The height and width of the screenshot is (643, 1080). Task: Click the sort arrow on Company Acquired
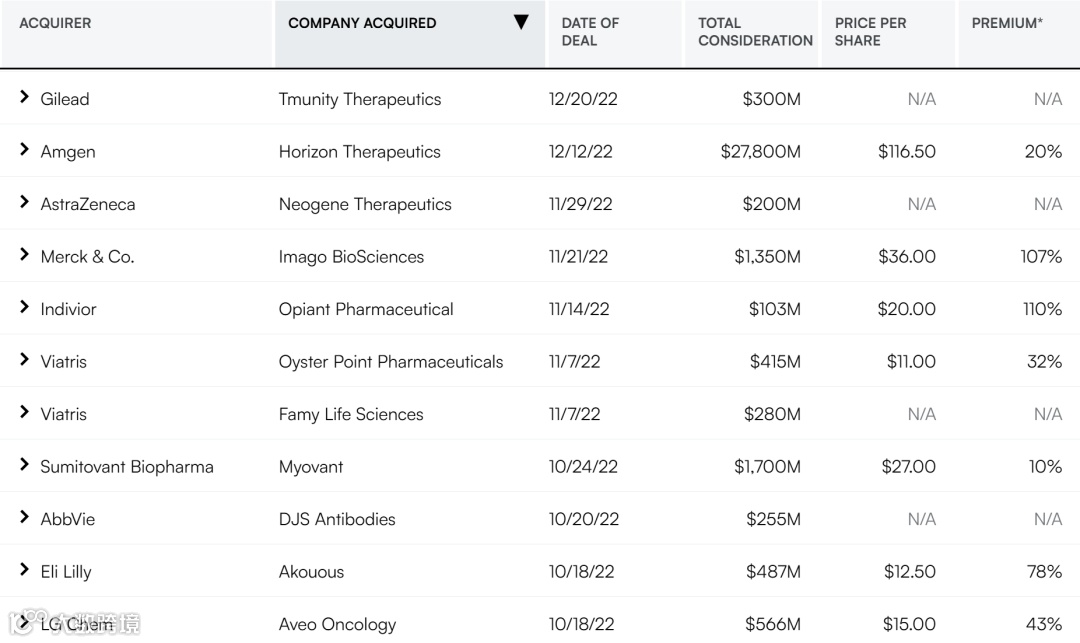[x=521, y=23]
